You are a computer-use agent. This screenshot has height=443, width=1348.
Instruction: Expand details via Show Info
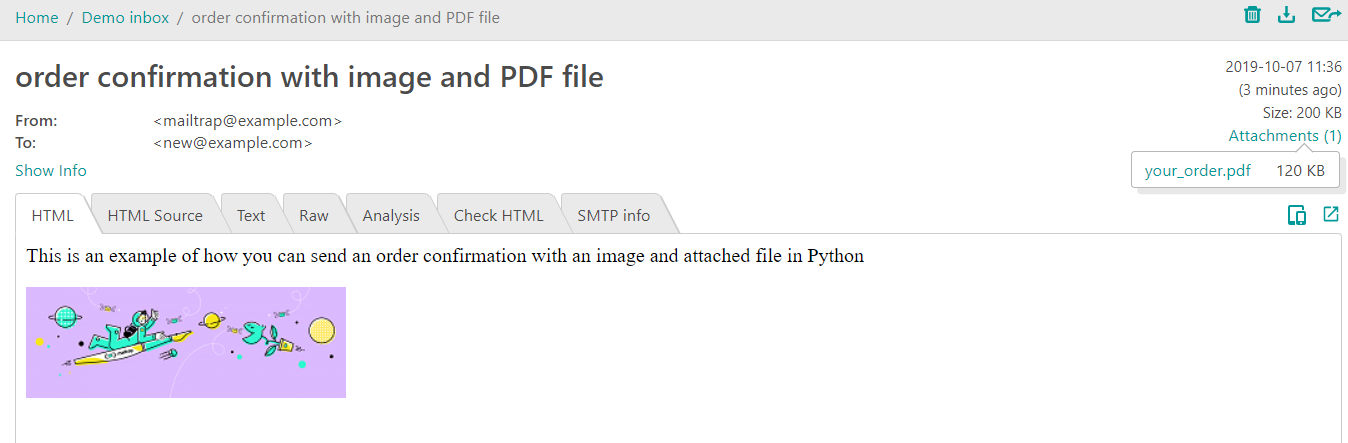tap(51, 171)
